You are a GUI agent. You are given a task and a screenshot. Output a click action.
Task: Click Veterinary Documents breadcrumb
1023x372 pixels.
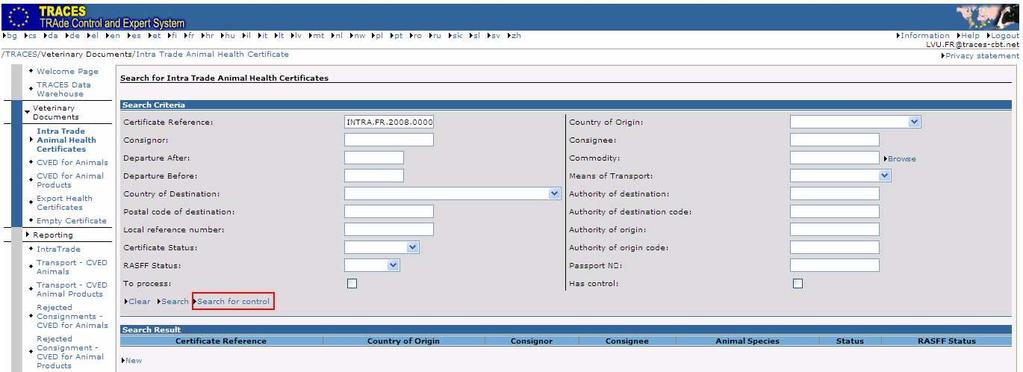[87, 54]
